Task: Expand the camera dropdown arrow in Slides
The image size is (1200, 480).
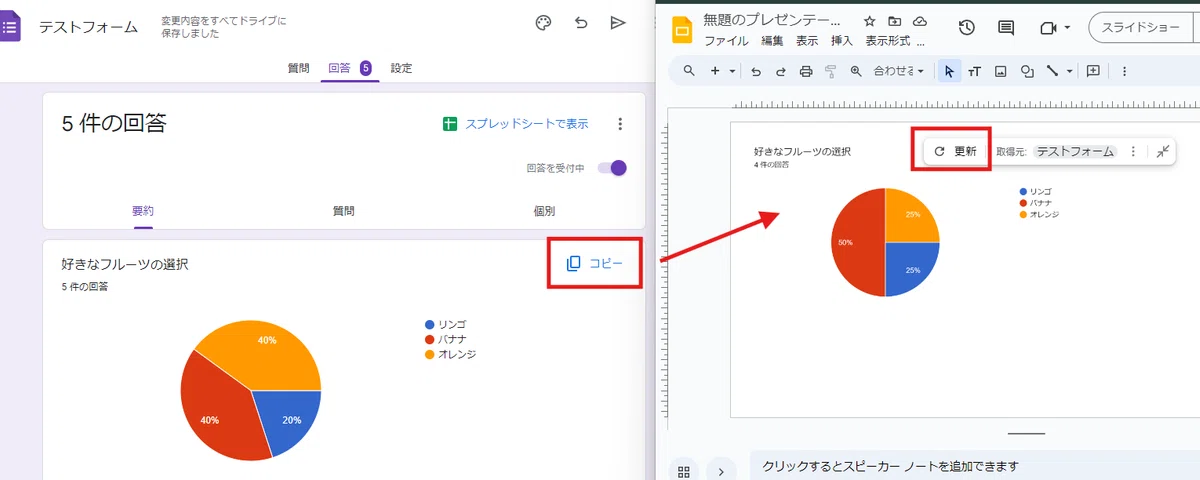Action: [1068, 28]
